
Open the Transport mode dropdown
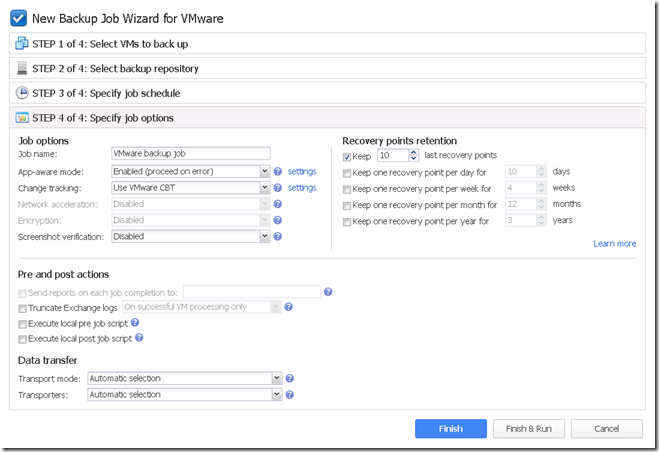(x=277, y=378)
